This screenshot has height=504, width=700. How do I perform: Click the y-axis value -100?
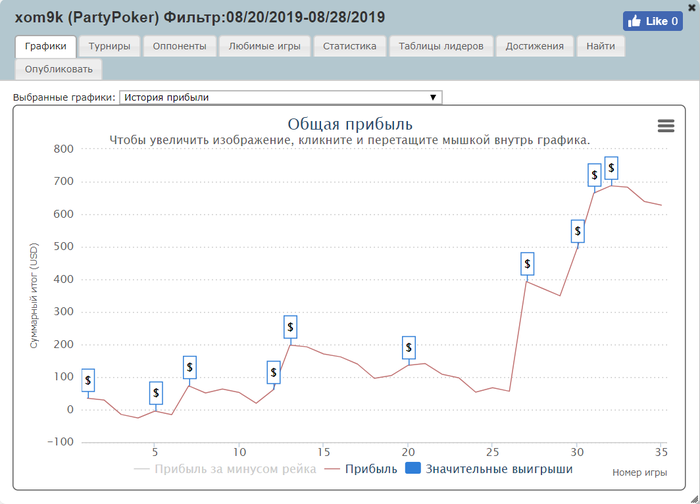[61, 442]
